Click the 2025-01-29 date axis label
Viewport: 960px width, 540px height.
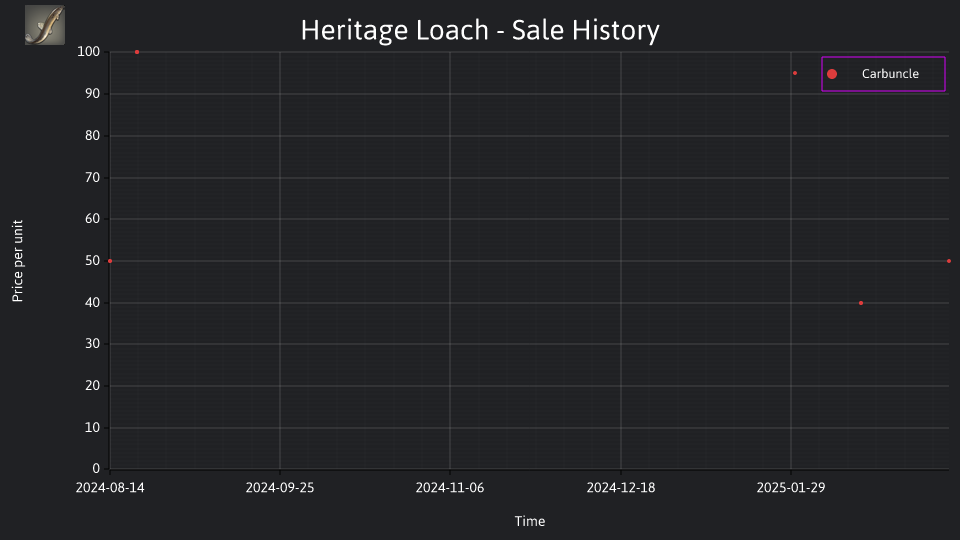791,488
